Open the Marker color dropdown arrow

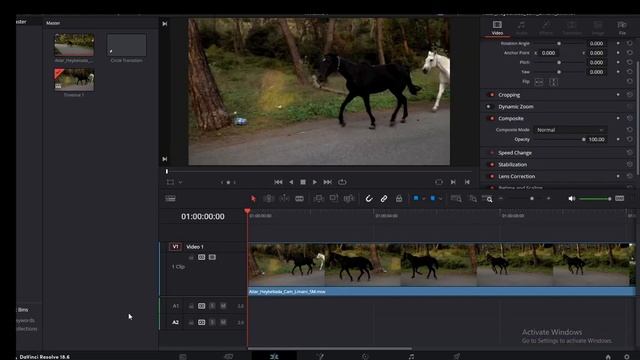click(440, 199)
